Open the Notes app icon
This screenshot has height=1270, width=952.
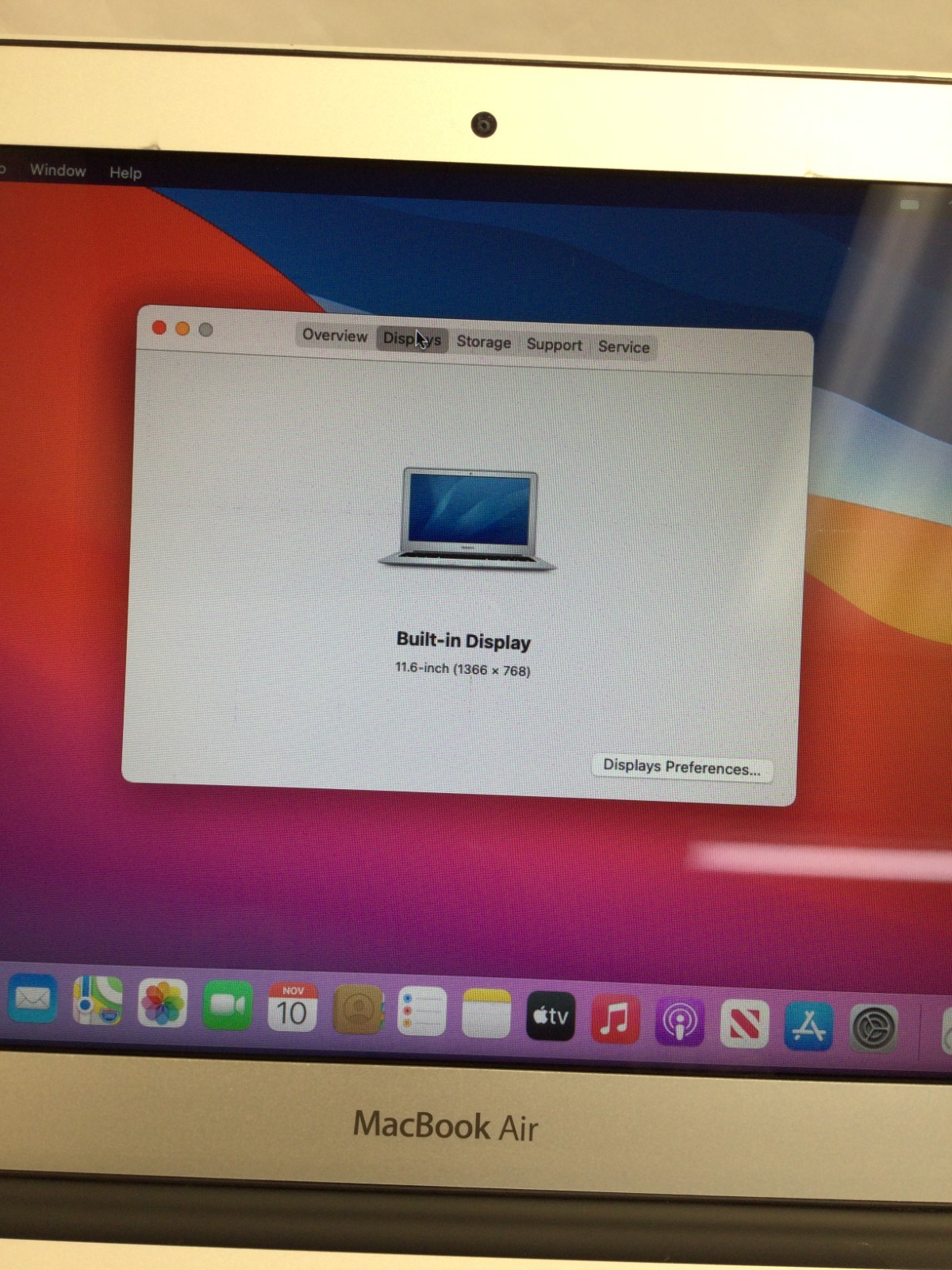pyautogui.click(x=486, y=1014)
